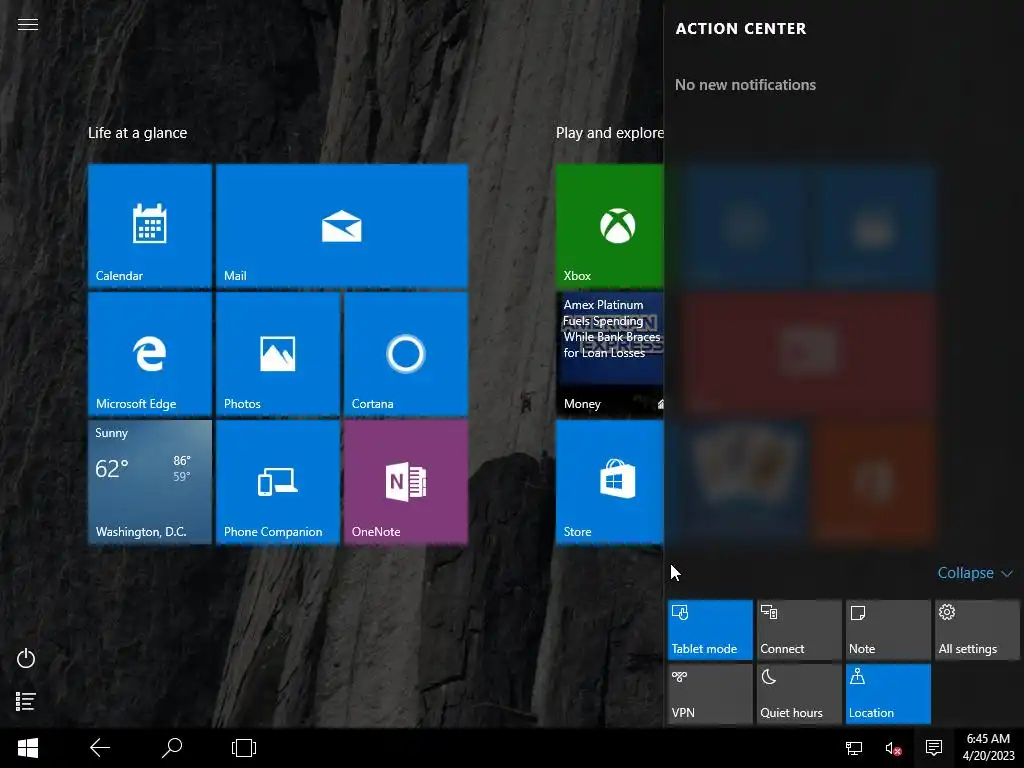
Task: Launch Microsoft Edge tile
Action: pyautogui.click(x=150, y=353)
